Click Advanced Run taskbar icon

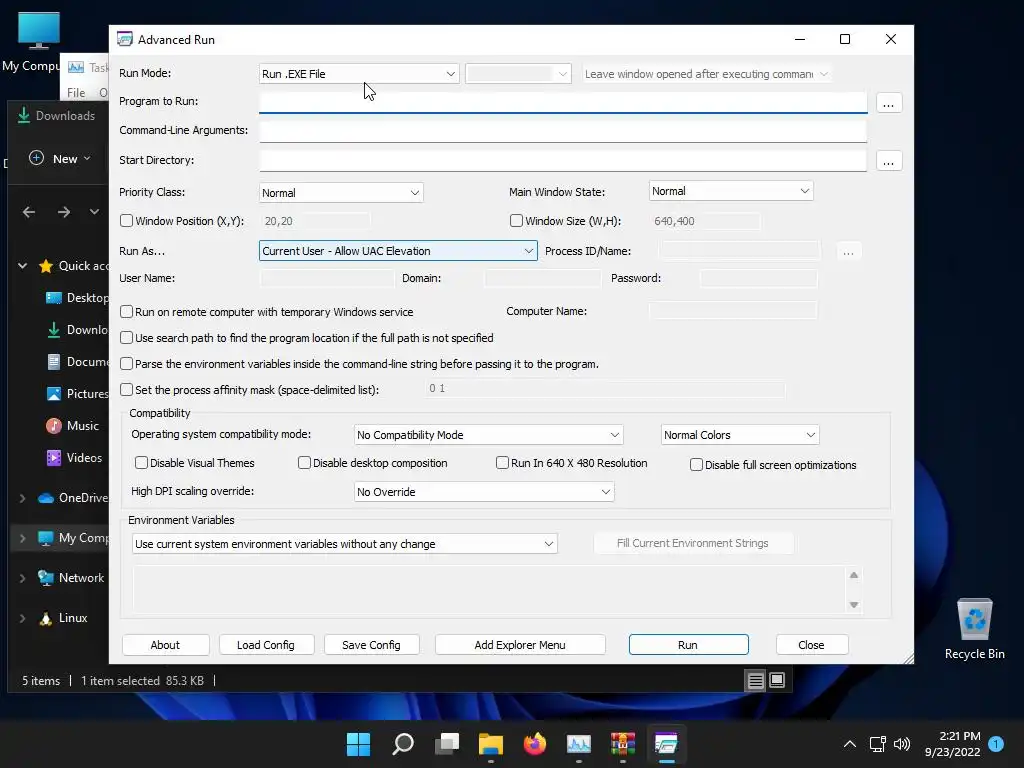pos(666,744)
